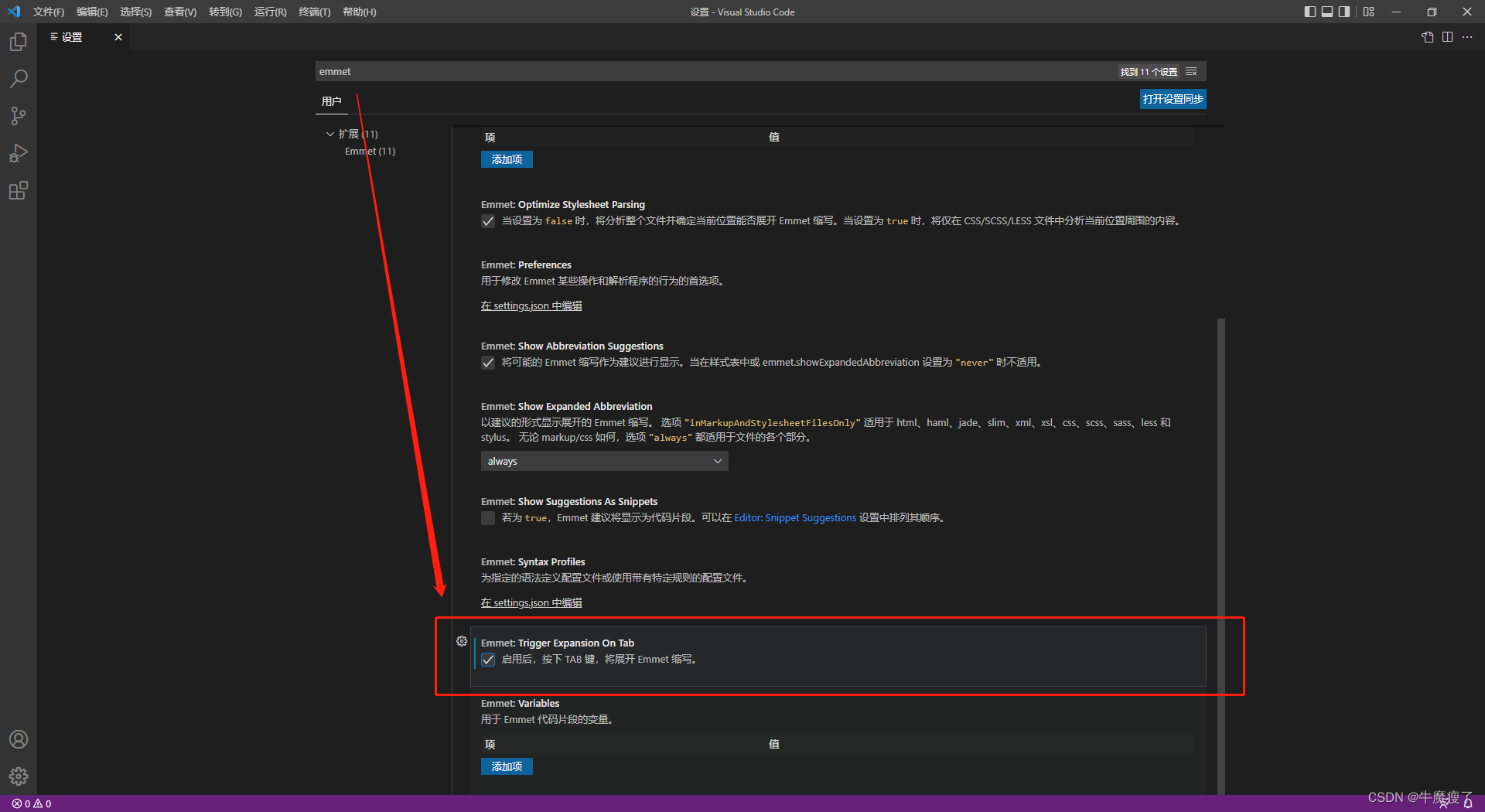
Task: Toggle Show Abbreviation Suggestions checkbox
Action: coord(488,363)
